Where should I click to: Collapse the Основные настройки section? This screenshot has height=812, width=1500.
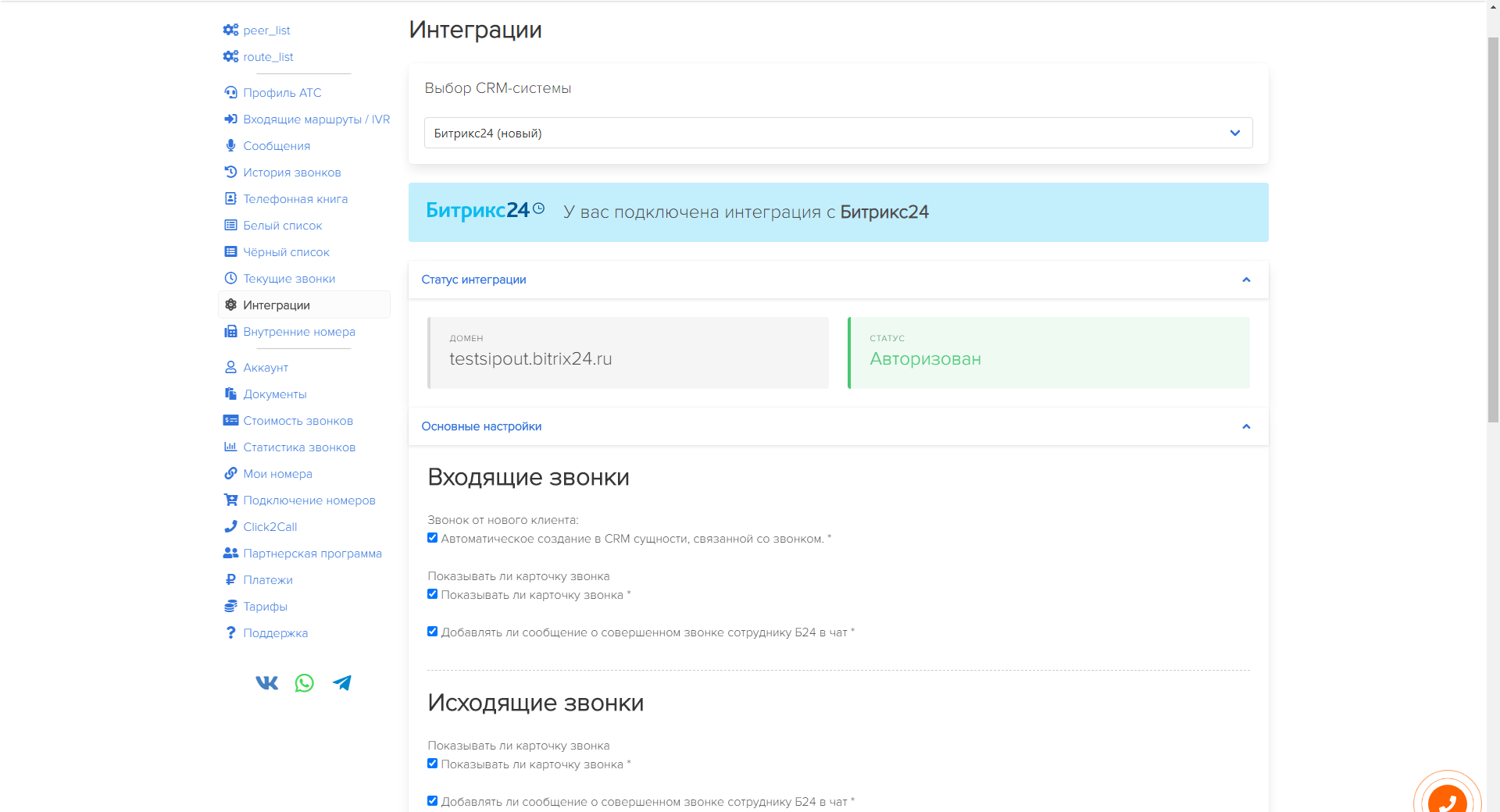coord(838,426)
